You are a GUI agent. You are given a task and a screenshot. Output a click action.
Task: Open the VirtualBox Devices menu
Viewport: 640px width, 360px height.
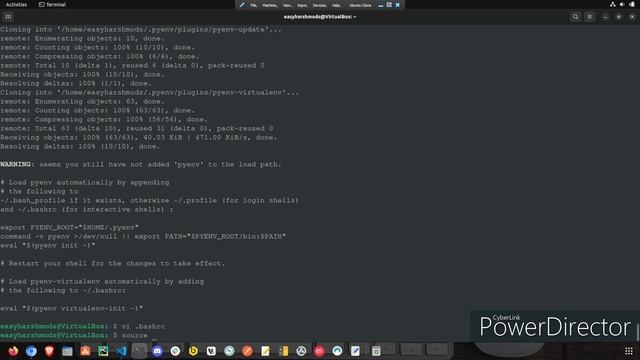pos(319,5)
